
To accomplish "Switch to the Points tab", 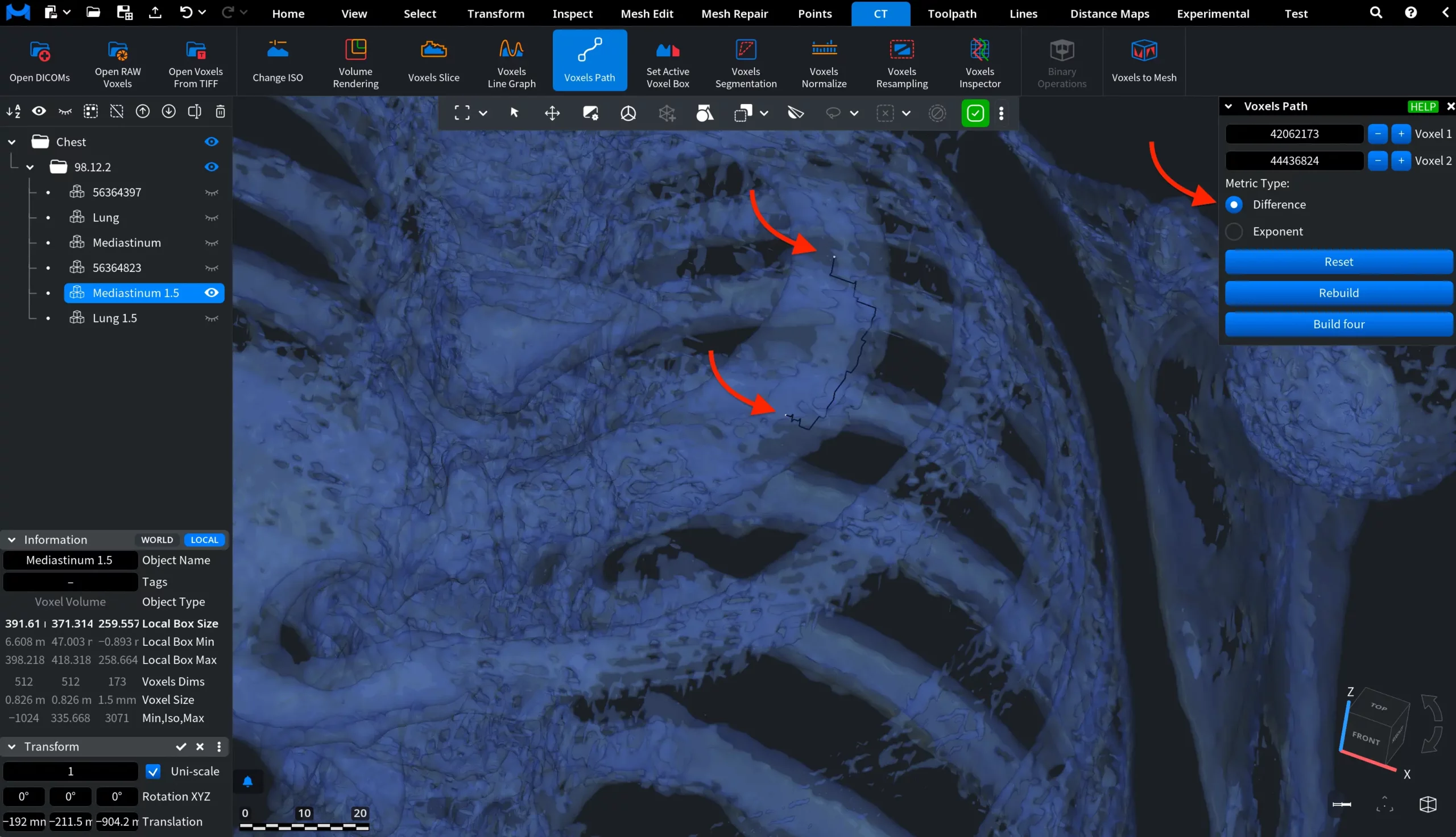I will click(x=815, y=13).
